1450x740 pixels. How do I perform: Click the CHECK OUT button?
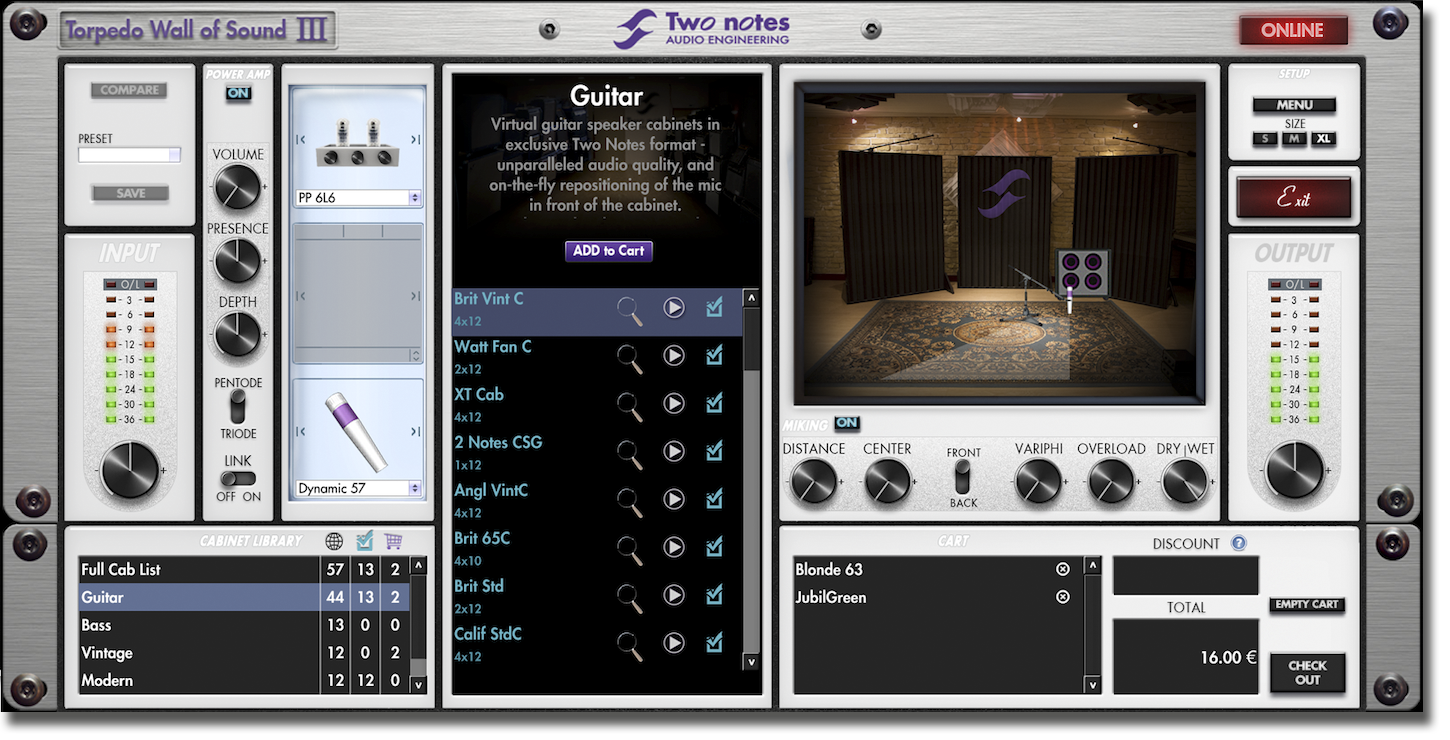tap(1307, 672)
